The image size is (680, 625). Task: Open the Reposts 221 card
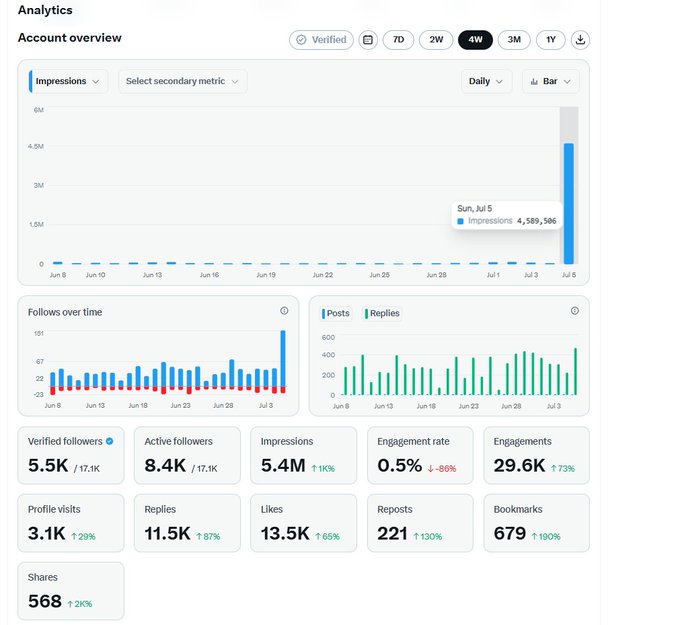420,523
